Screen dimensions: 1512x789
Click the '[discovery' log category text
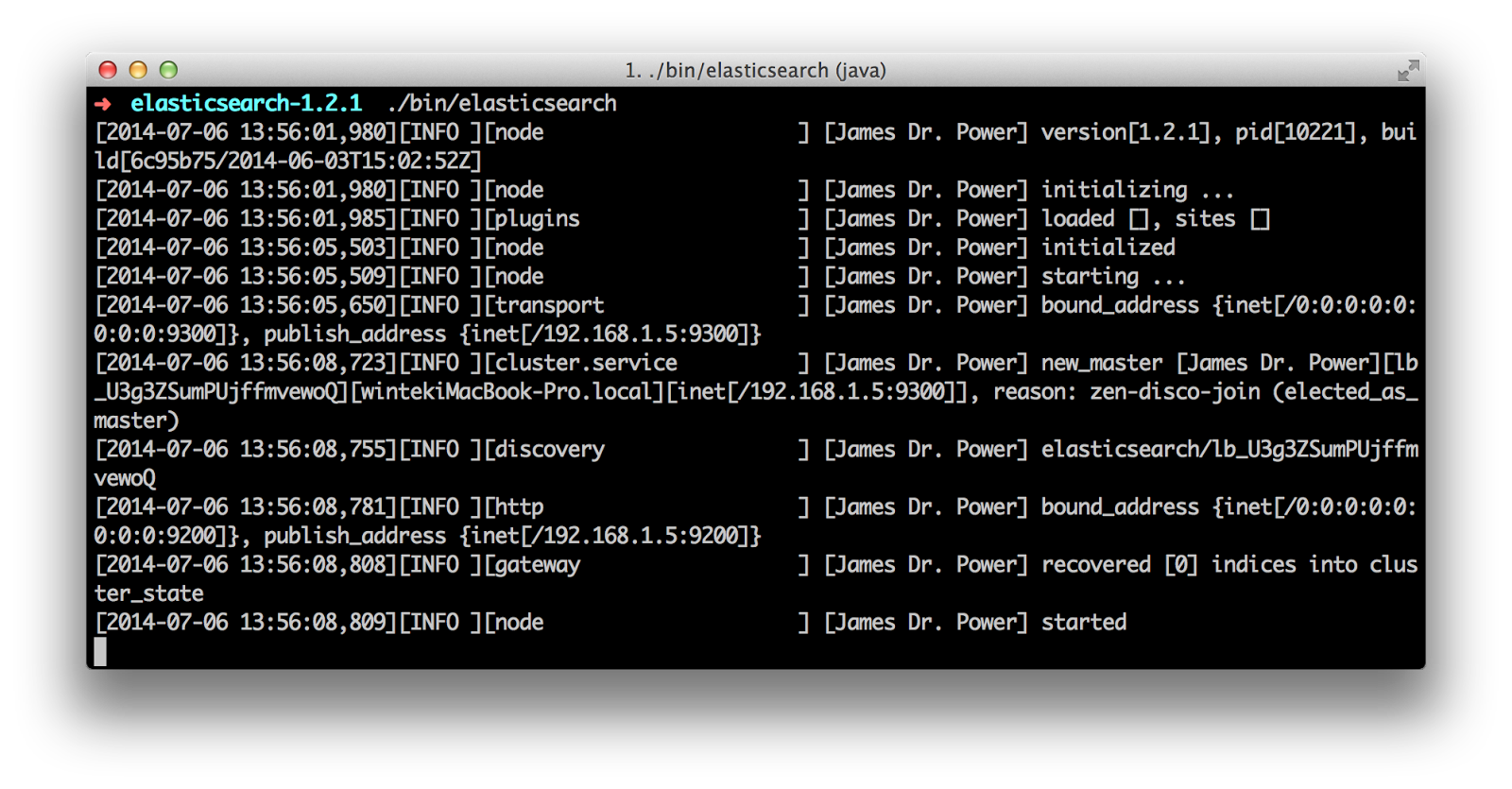pos(544,450)
